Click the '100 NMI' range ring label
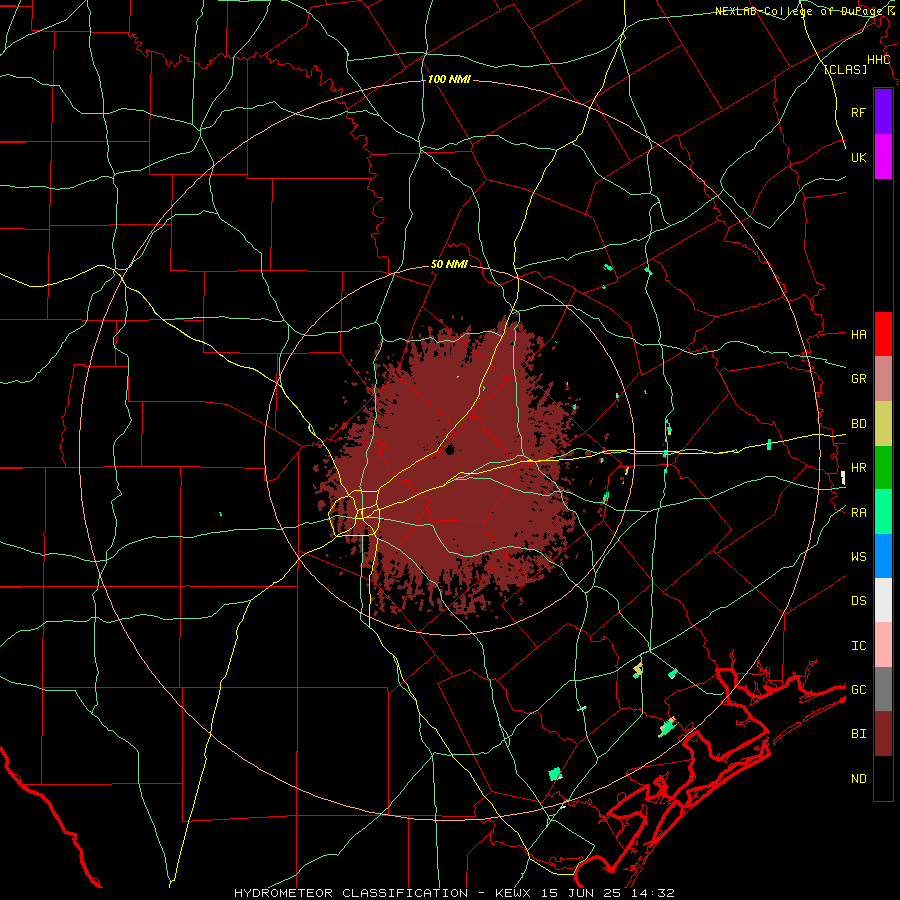The height and width of the screenshot is (900, 900). coord(449,79)
